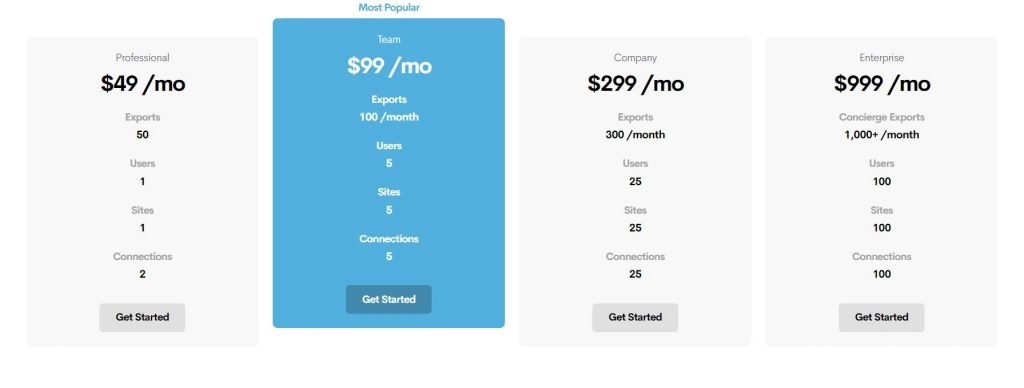Select the Enterprise plan title
Viewport: 1024px width, 388px height.
point(881,57)
